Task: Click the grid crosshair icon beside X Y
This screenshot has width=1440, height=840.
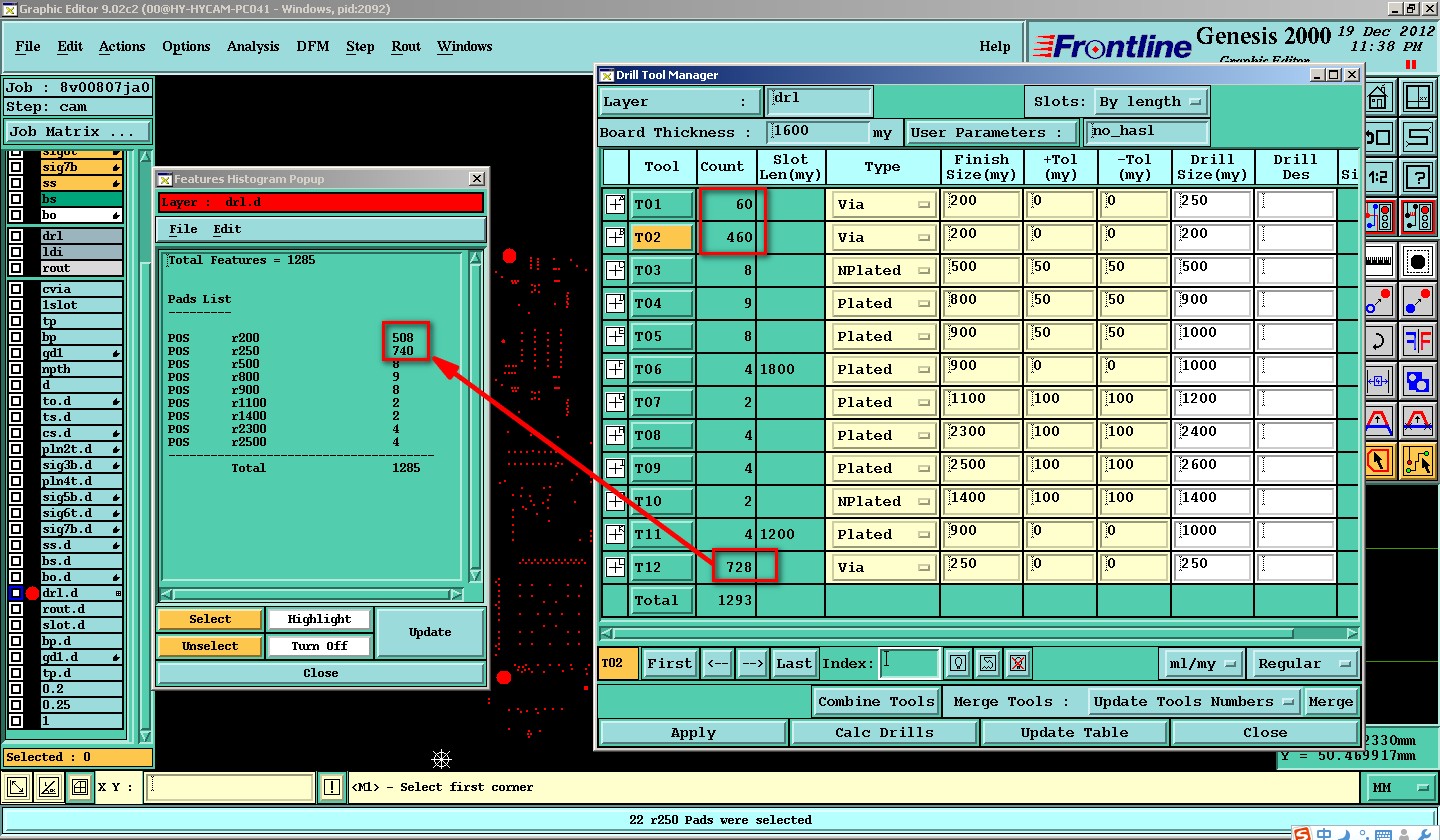Action: pyautogui.click(x=79, y=788)
